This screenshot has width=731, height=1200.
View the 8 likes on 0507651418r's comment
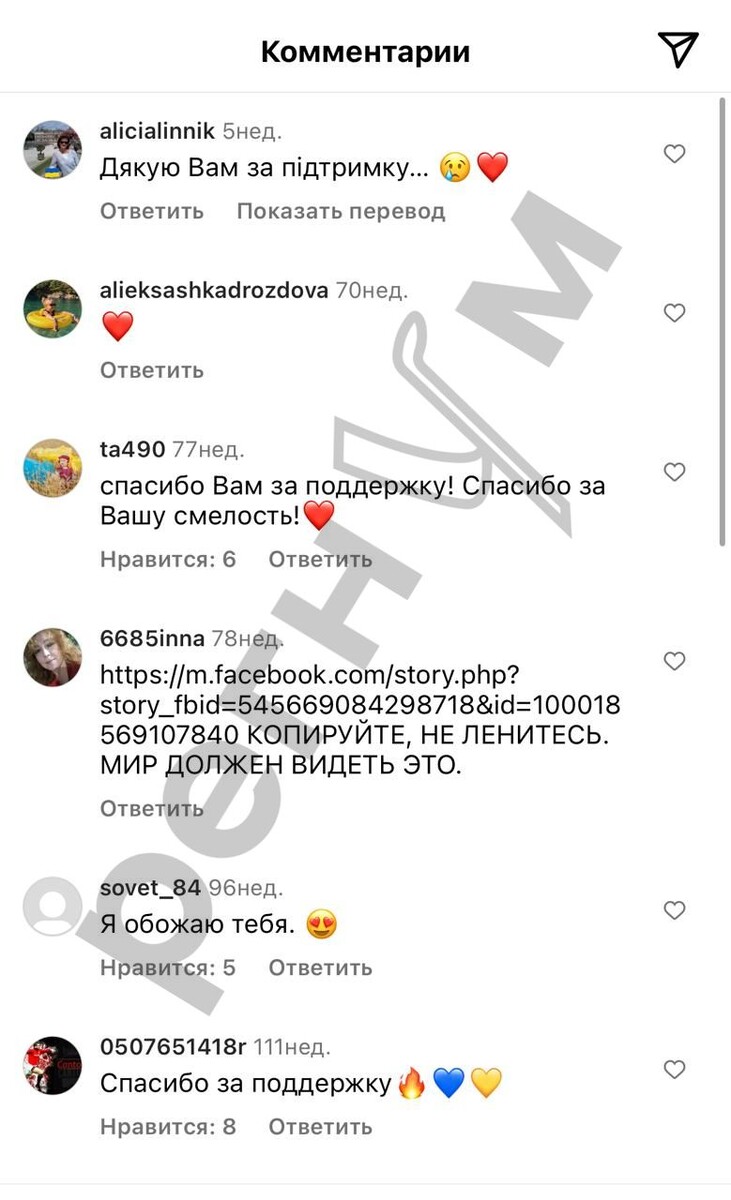168,1127
